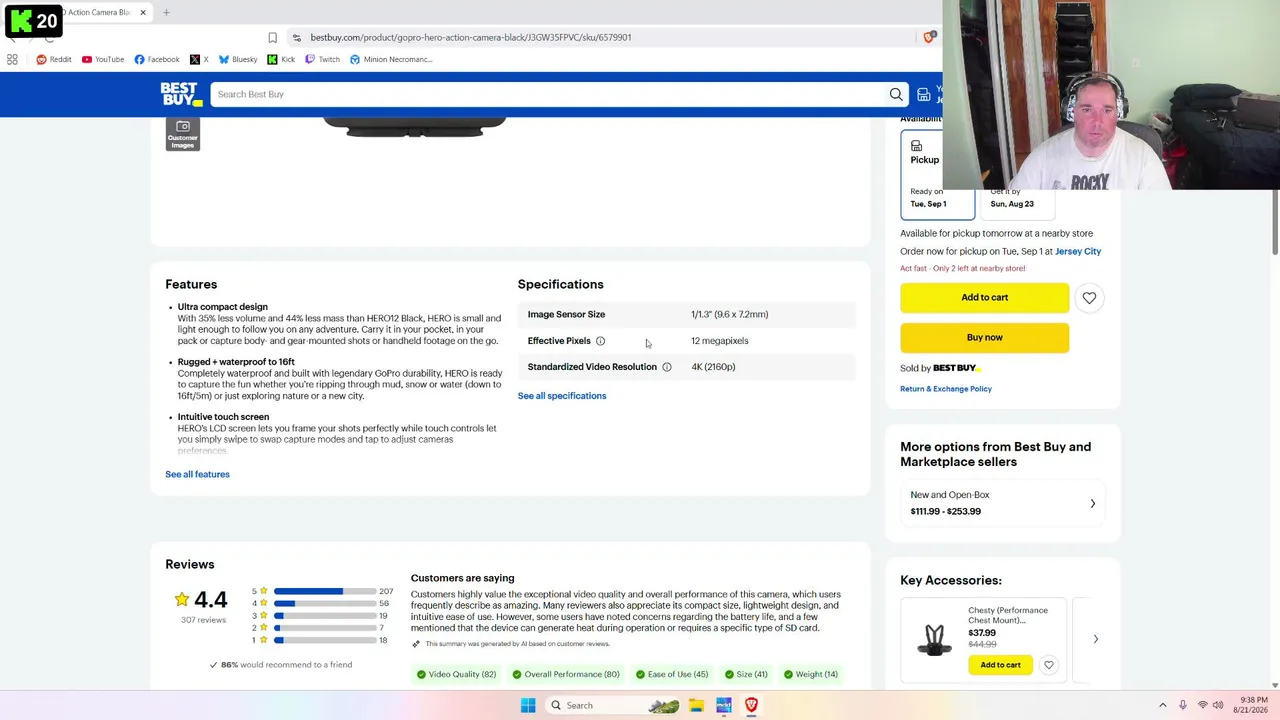Open the Windows Start menu
This screenshot has width=1280, height=720.
pyautogui.click(x=528, y=705)
